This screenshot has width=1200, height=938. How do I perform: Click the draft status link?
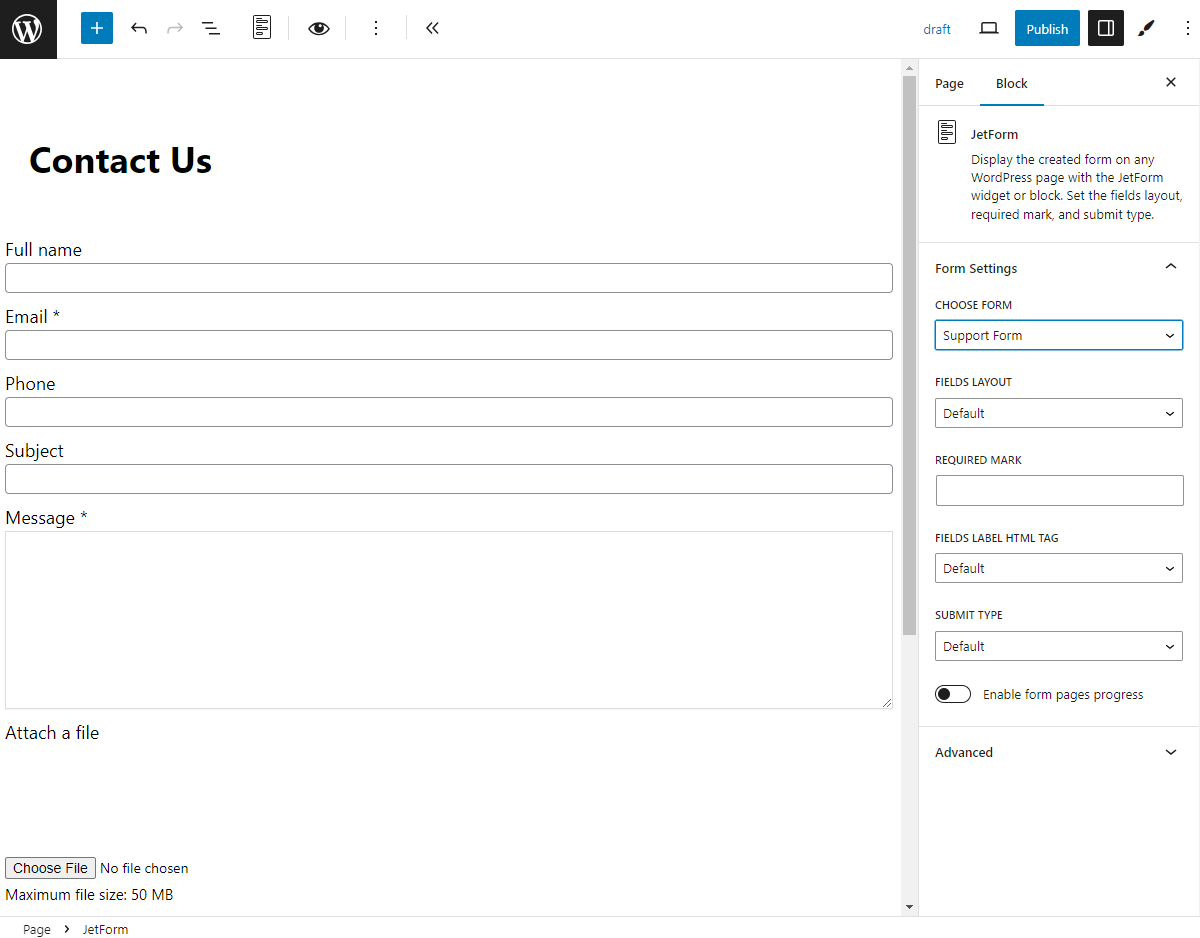(937, 29)
